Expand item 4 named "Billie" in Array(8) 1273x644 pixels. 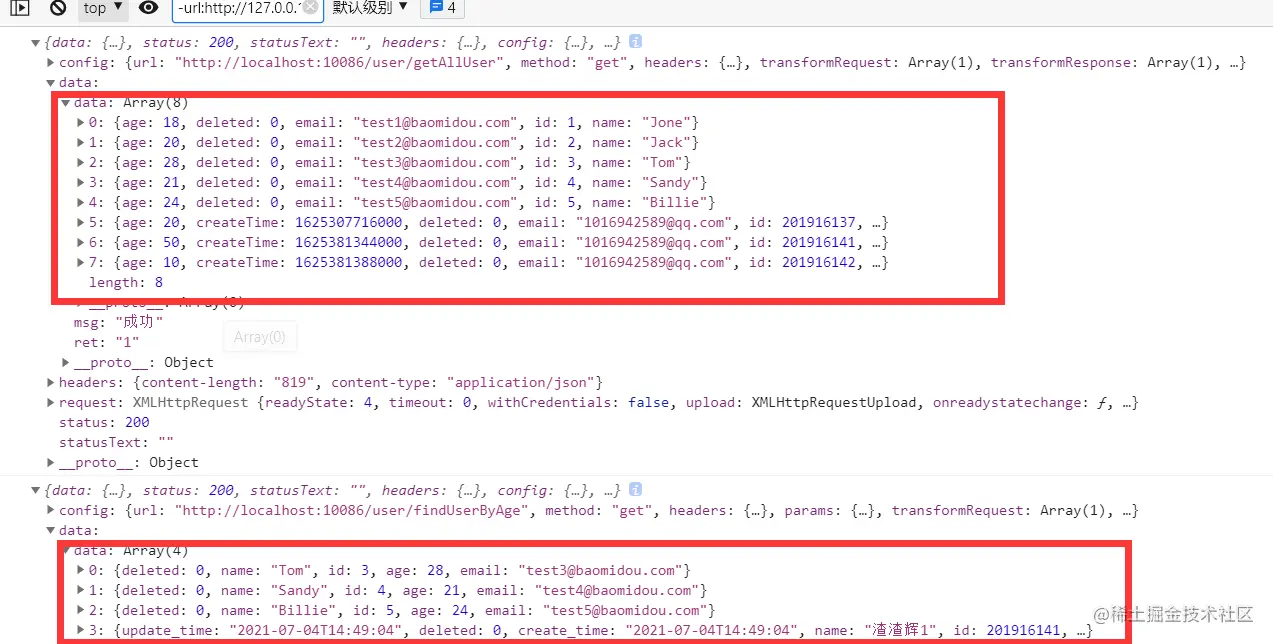click(82, 202)
